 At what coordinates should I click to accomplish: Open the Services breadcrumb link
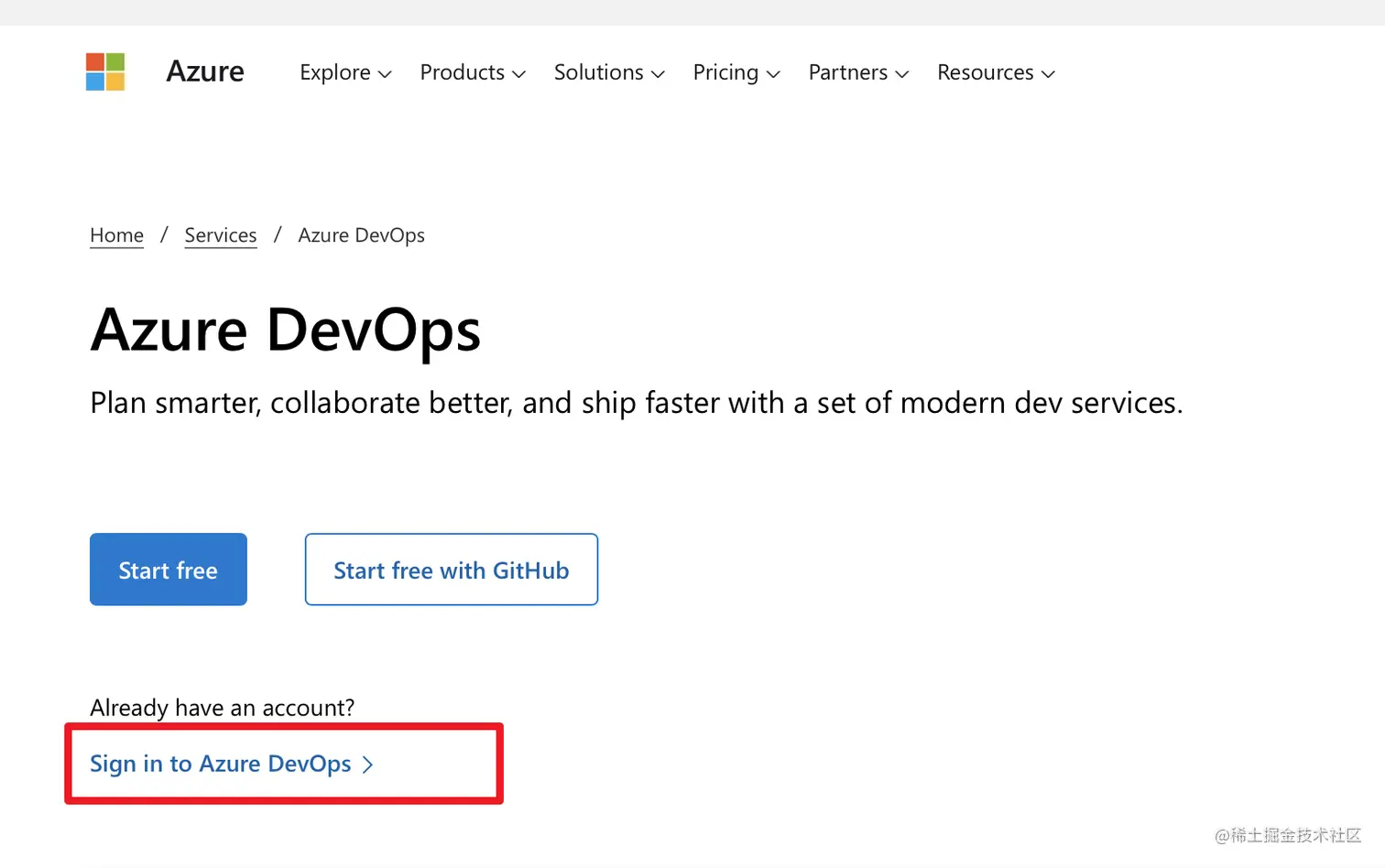pos(221,235)
